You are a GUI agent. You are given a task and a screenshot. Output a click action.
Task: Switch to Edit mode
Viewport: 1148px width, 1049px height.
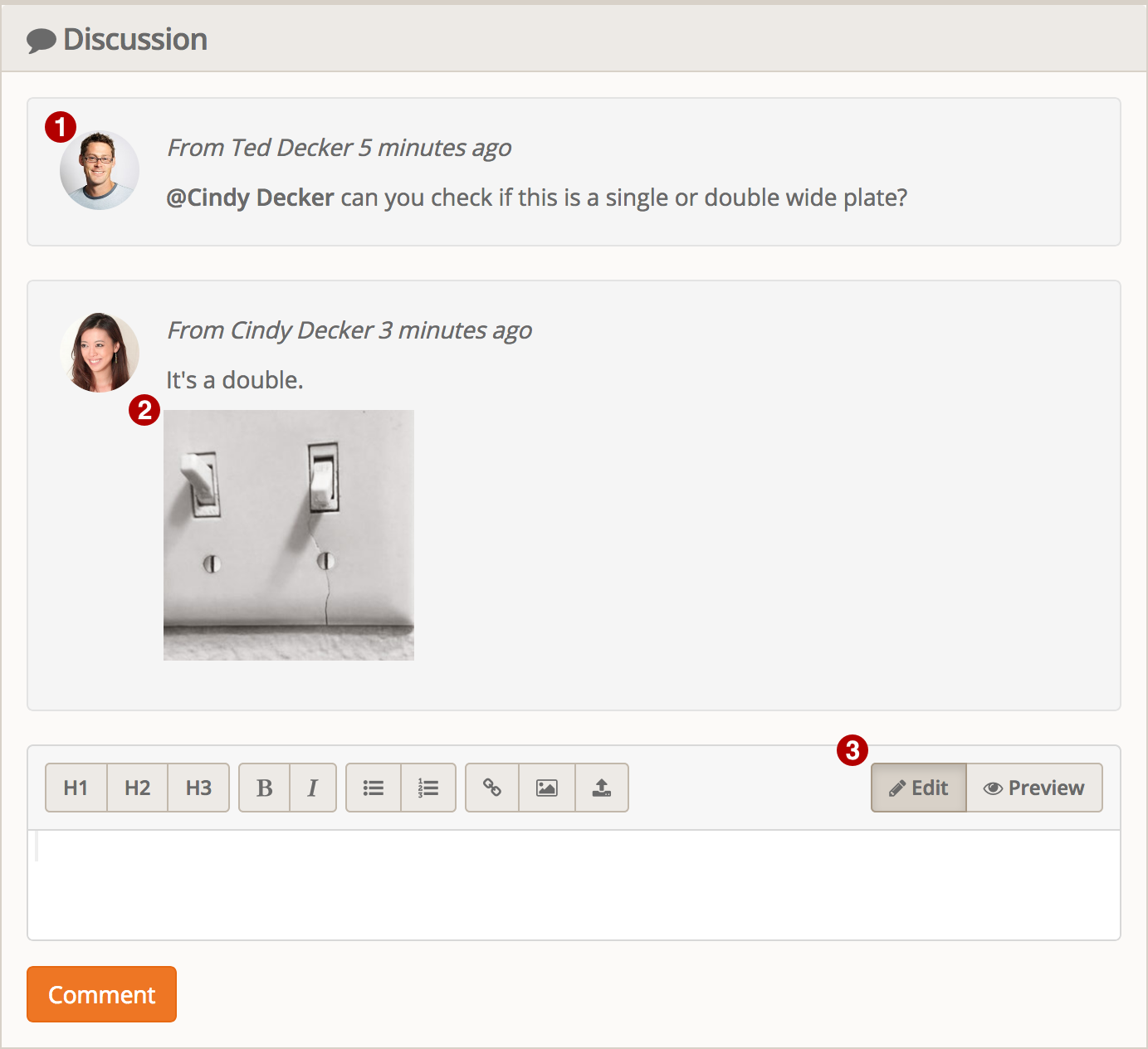pyautogui.click(x=918, y=788)
